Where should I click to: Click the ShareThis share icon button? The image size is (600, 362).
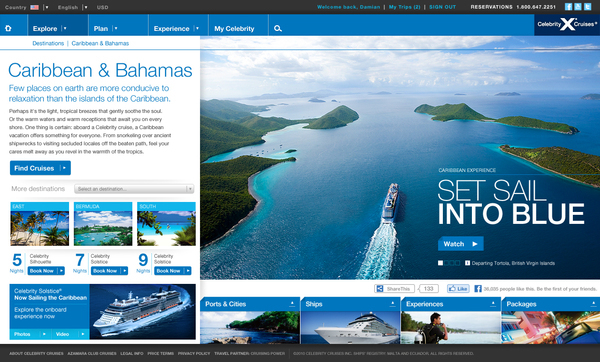(x=395, y=289)
